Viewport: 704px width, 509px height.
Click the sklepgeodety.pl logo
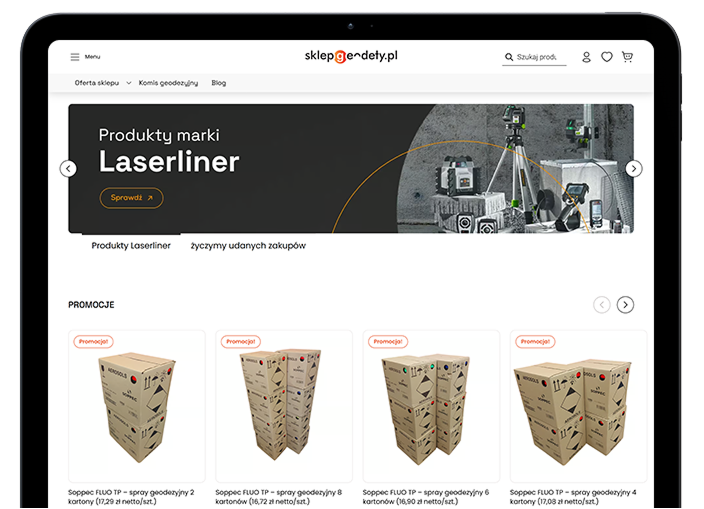click(351, 56)
